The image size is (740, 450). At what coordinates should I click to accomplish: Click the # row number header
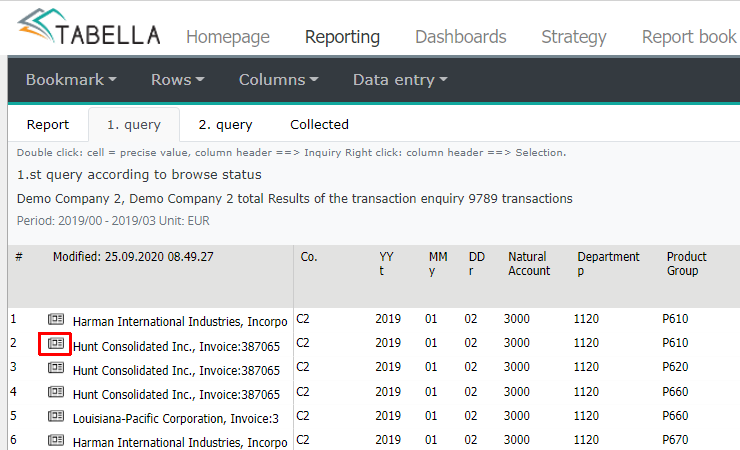[x=19, y=257]
